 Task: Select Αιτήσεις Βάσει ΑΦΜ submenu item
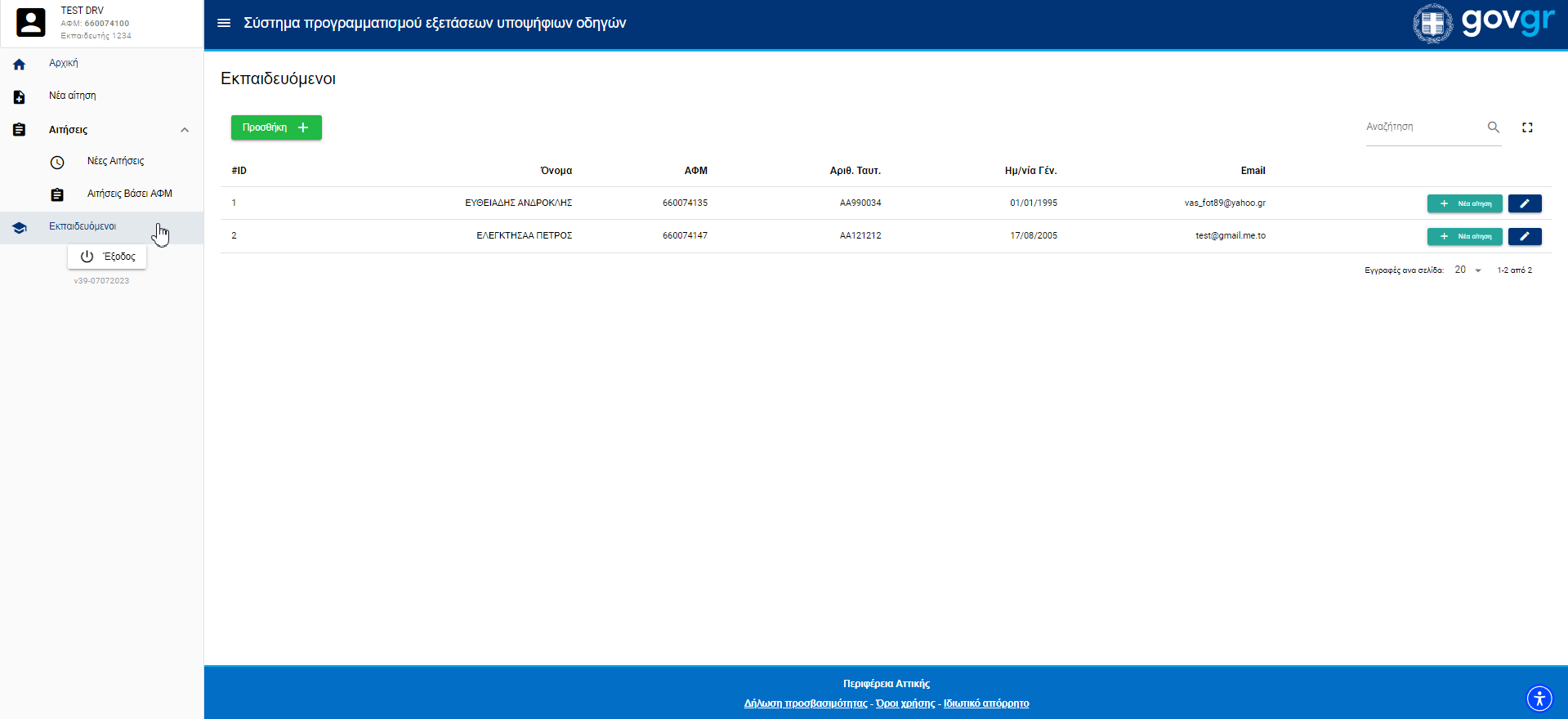click(129, 194)
